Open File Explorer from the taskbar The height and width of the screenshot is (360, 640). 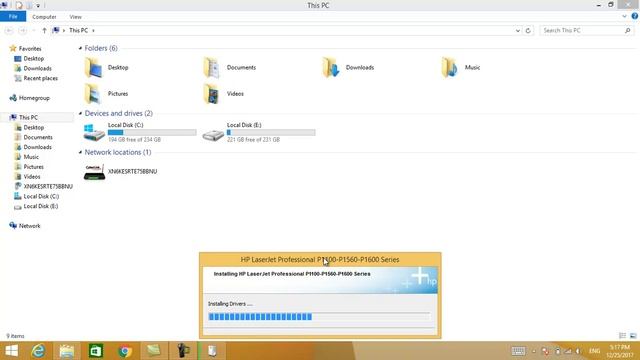(x=67, y=351)
